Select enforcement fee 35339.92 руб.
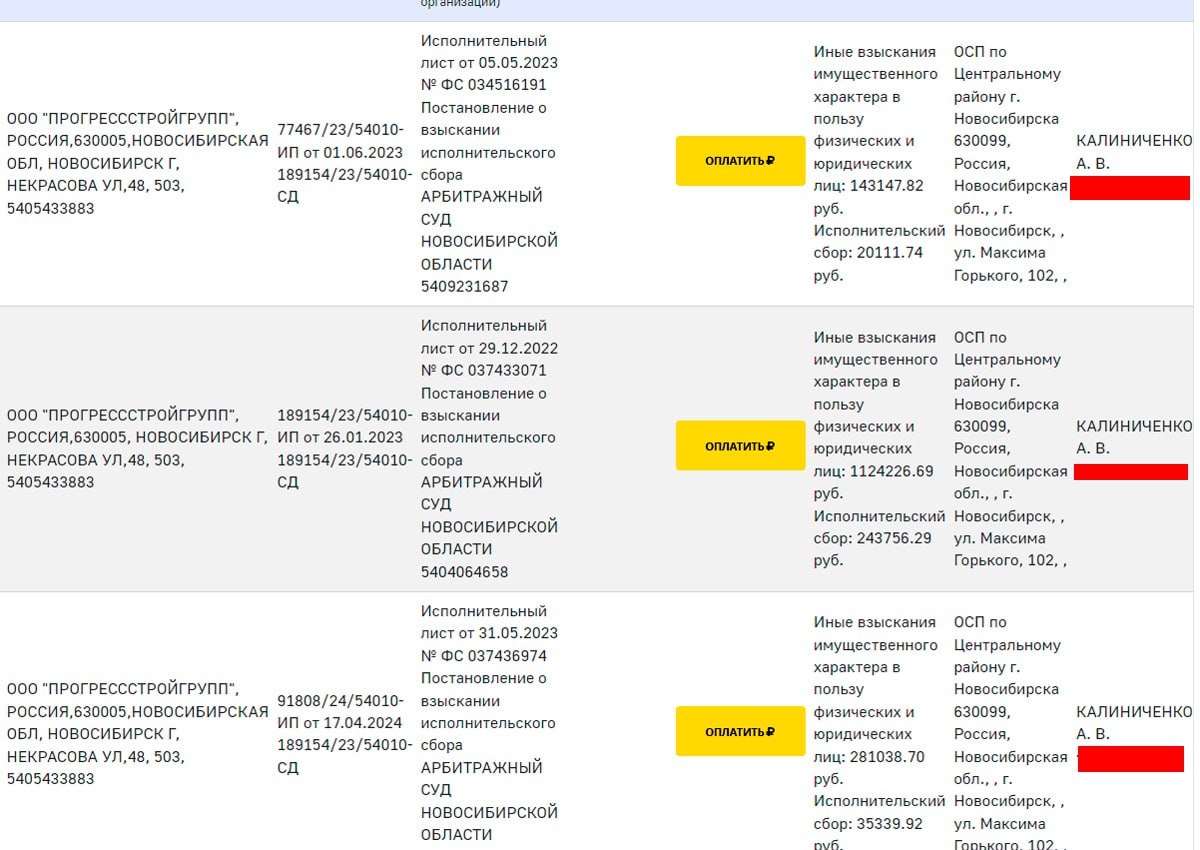1200x850 pixels. point(879,823)
